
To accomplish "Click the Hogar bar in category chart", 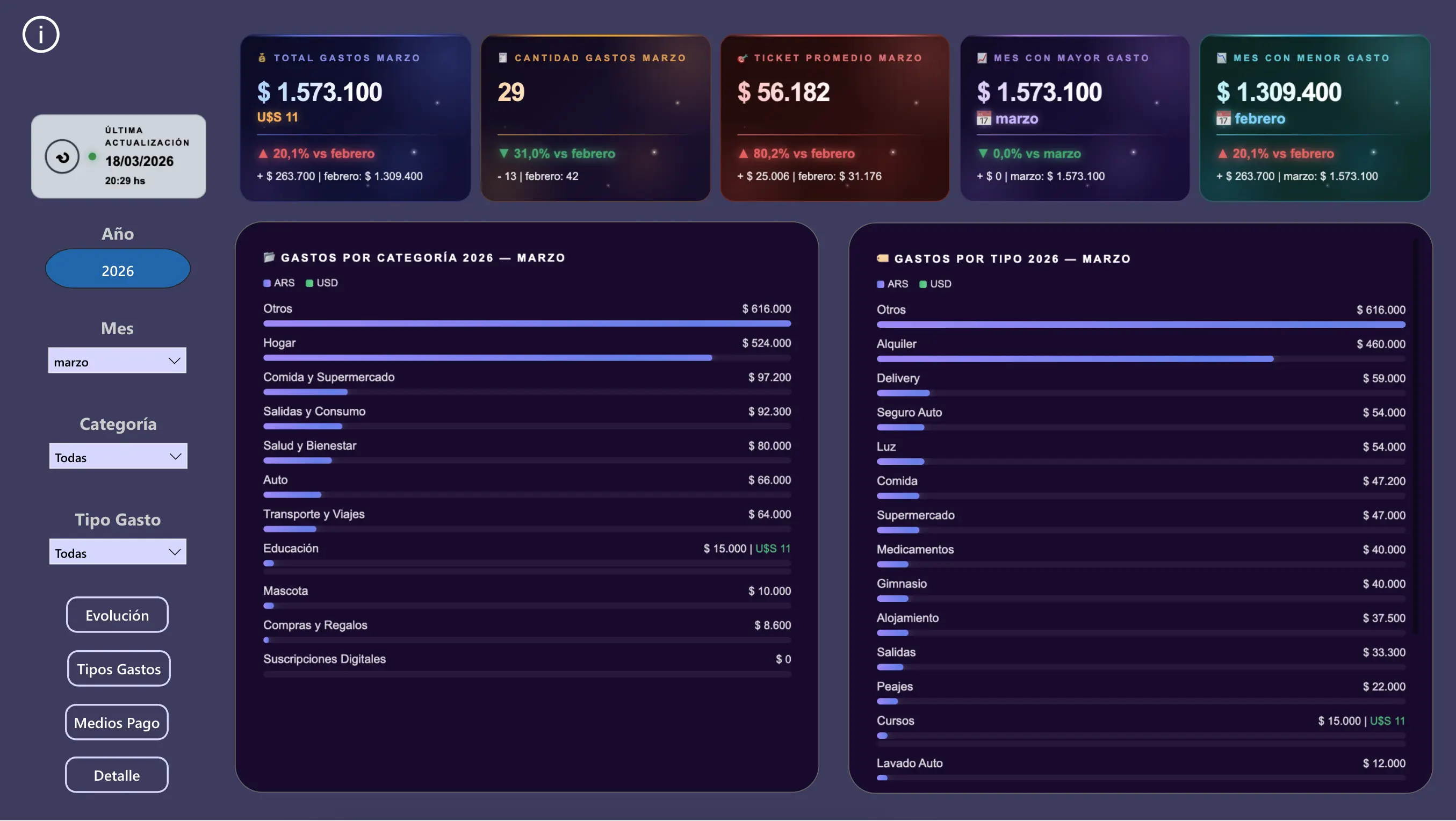I will coord(487,358).
